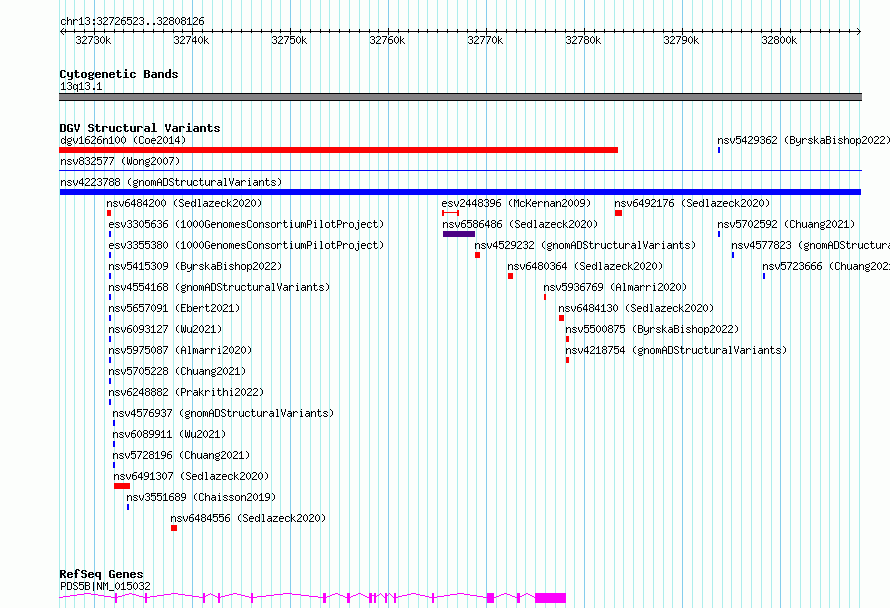The image size is (890, 608).
Task: Open nsv5415309 (ByrskaBishop2022) entry
Action: point(195,266)
